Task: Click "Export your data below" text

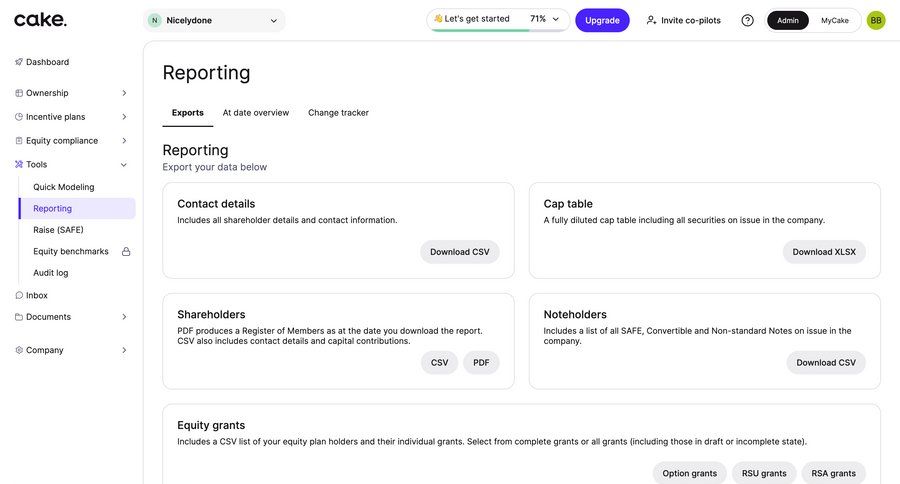Action: [x=215, y=167]
